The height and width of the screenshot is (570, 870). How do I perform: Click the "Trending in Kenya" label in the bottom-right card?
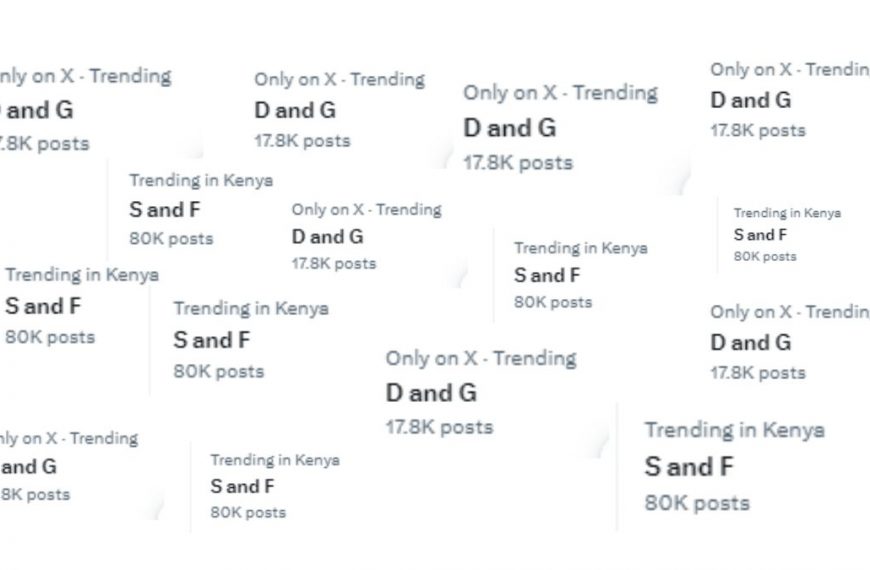pos(734,430)
